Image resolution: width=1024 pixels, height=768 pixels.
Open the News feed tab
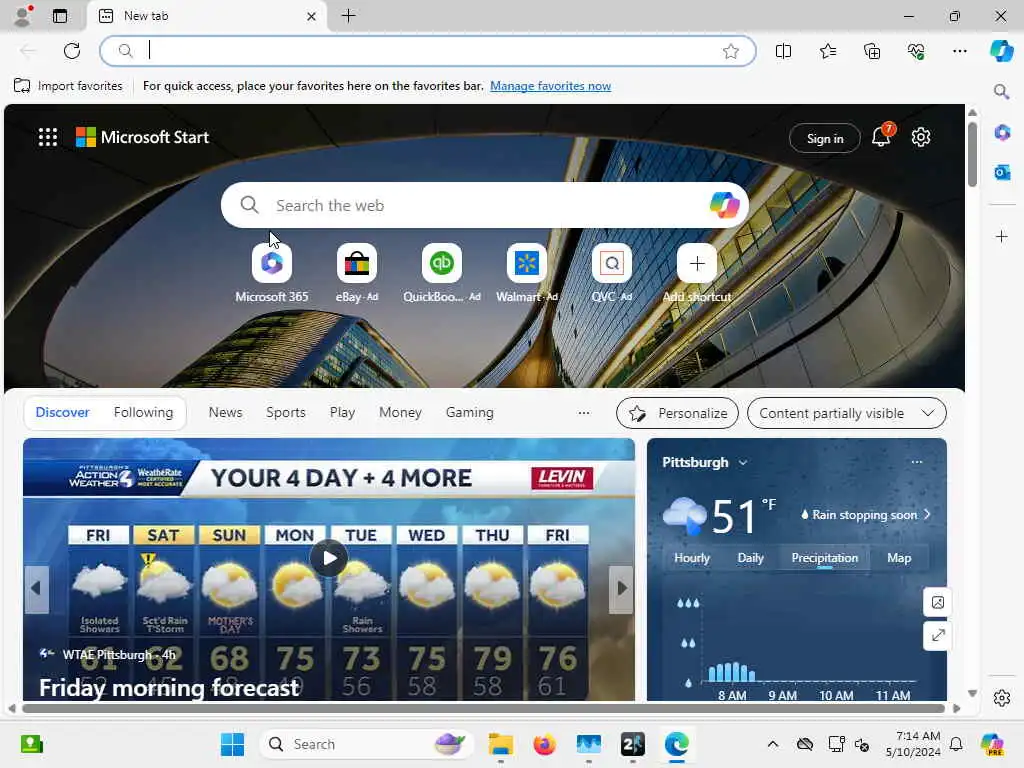tap(225, 412)
